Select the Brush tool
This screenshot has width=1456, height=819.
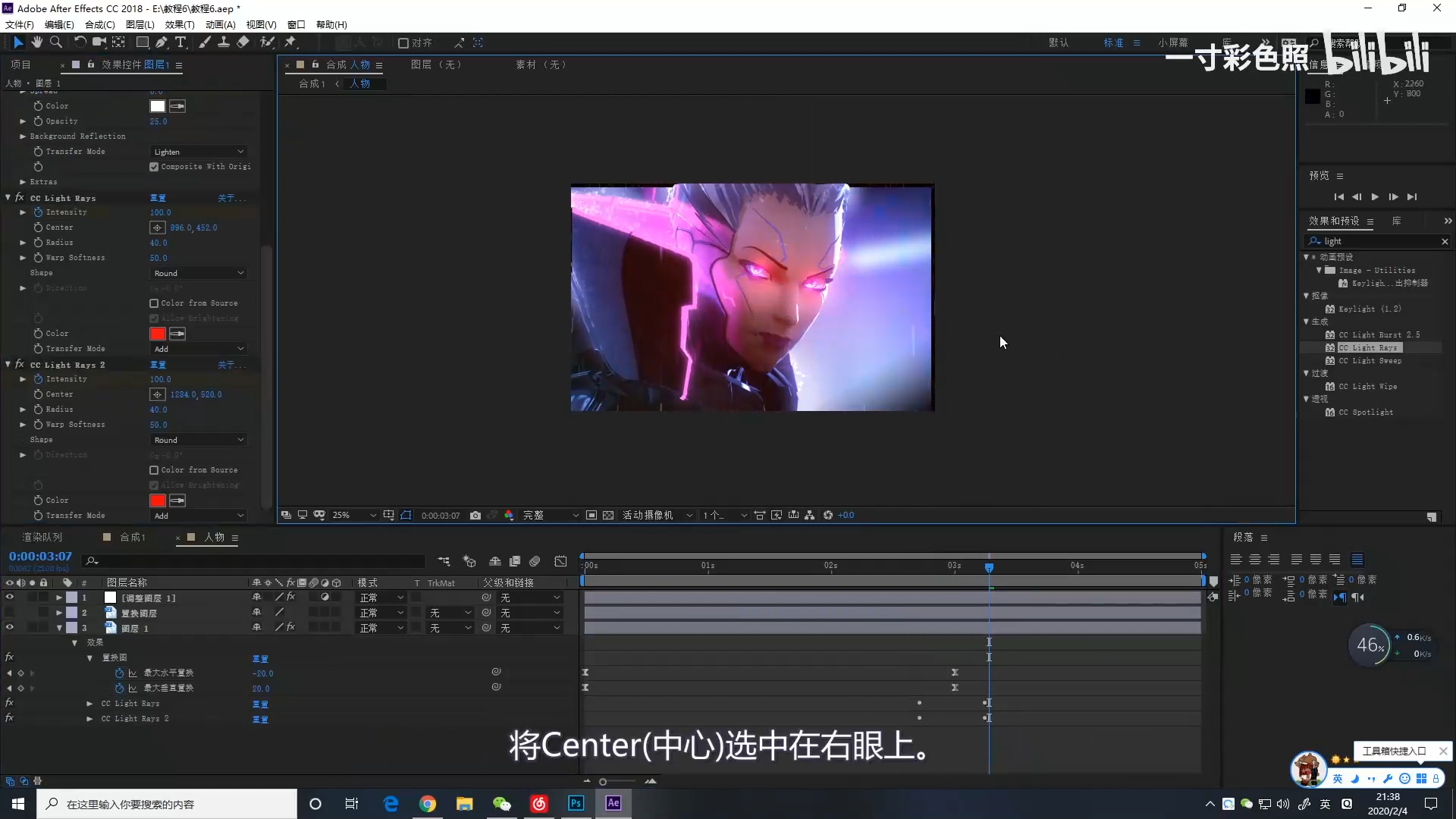click(205, 42)
